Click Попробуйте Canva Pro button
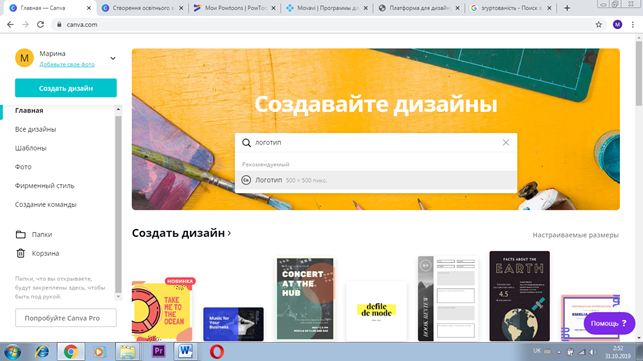The width and height of the screenshot is (643, 361). [66, 318]
